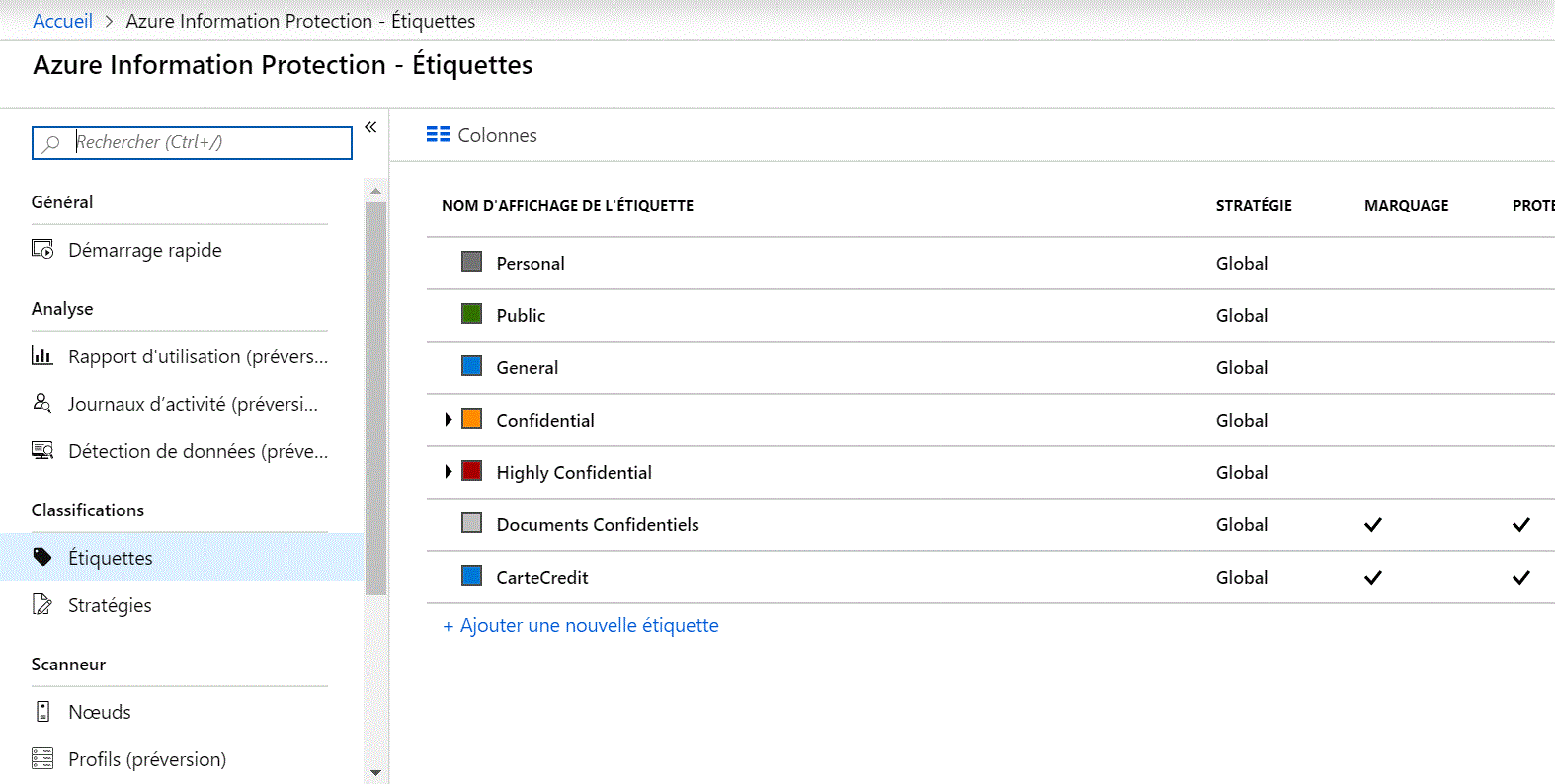The width and height of the screenshot is (1555, 784).
Task: Click the Étiquettes tag icon
Action: (42, 557)
